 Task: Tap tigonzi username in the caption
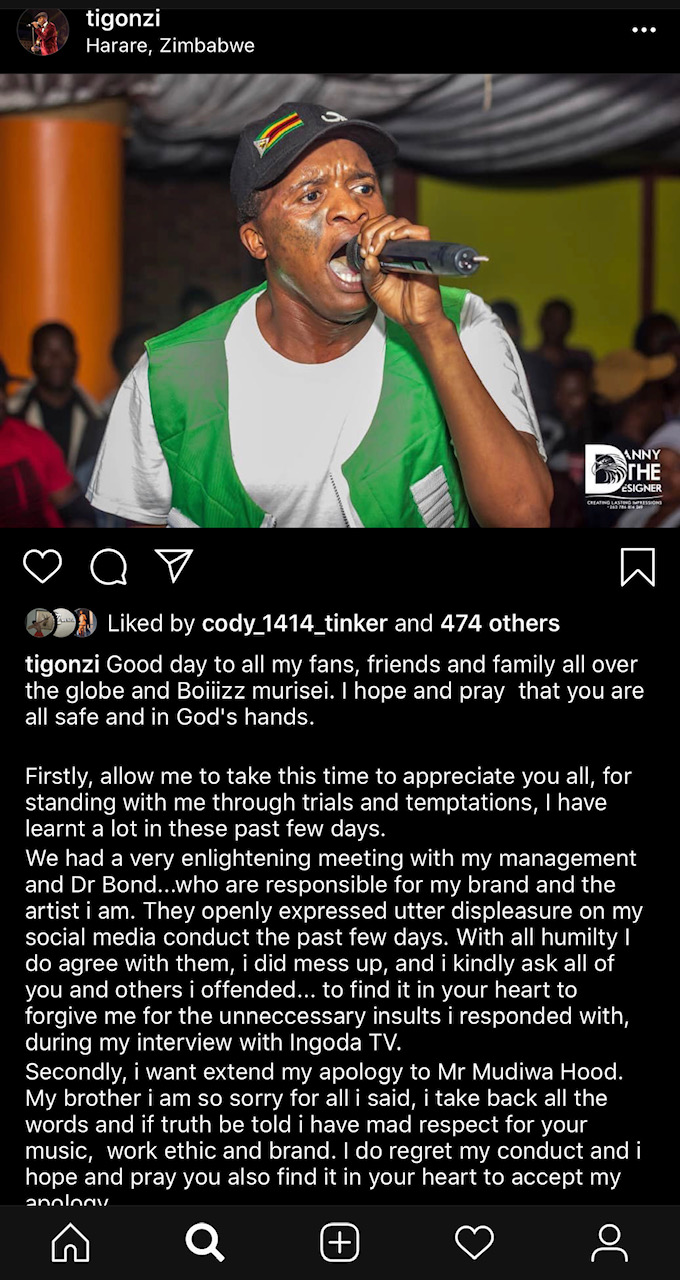[x=62, y=665]
